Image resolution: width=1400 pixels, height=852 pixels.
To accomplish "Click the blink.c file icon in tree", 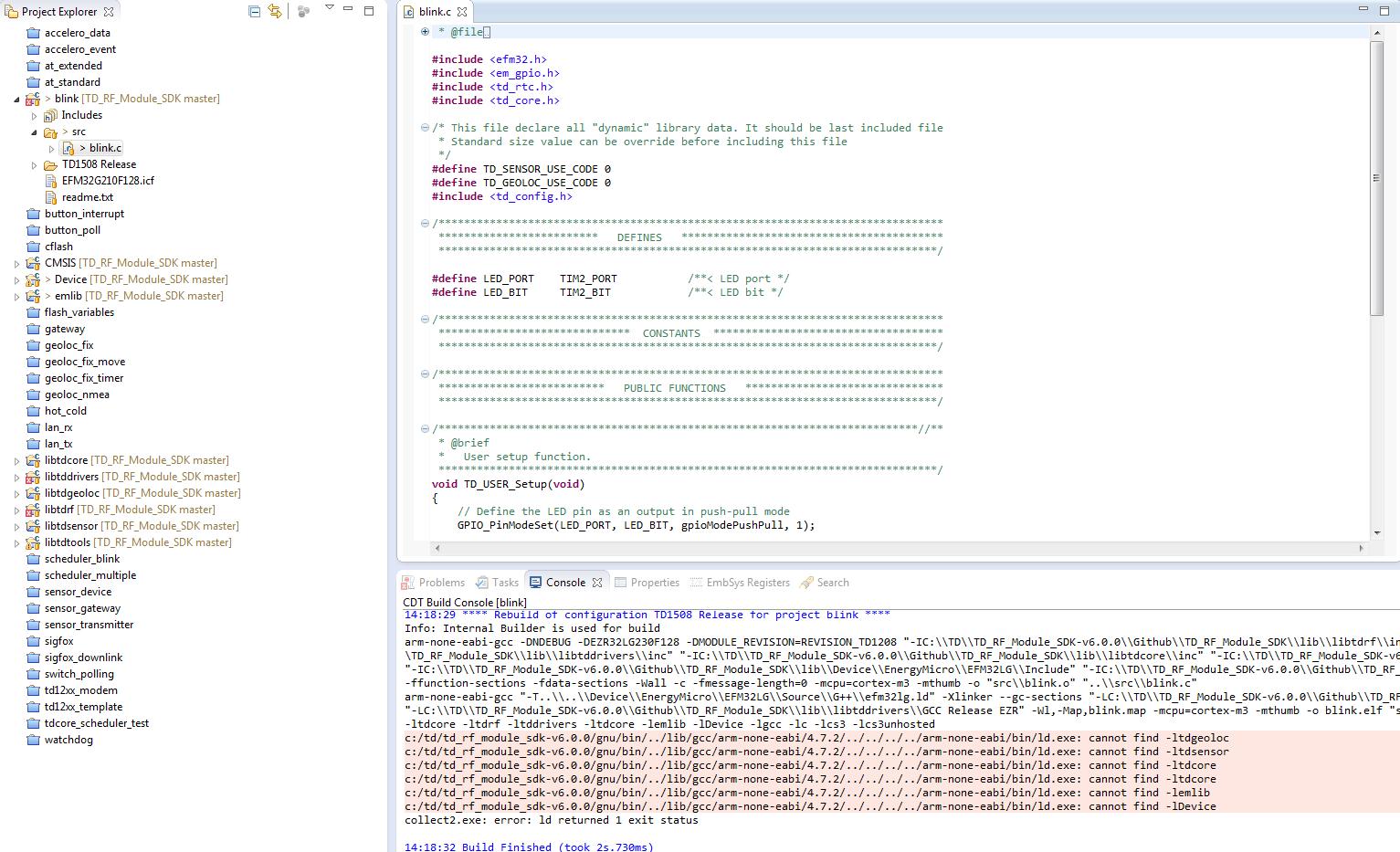I will click(68, 148).
